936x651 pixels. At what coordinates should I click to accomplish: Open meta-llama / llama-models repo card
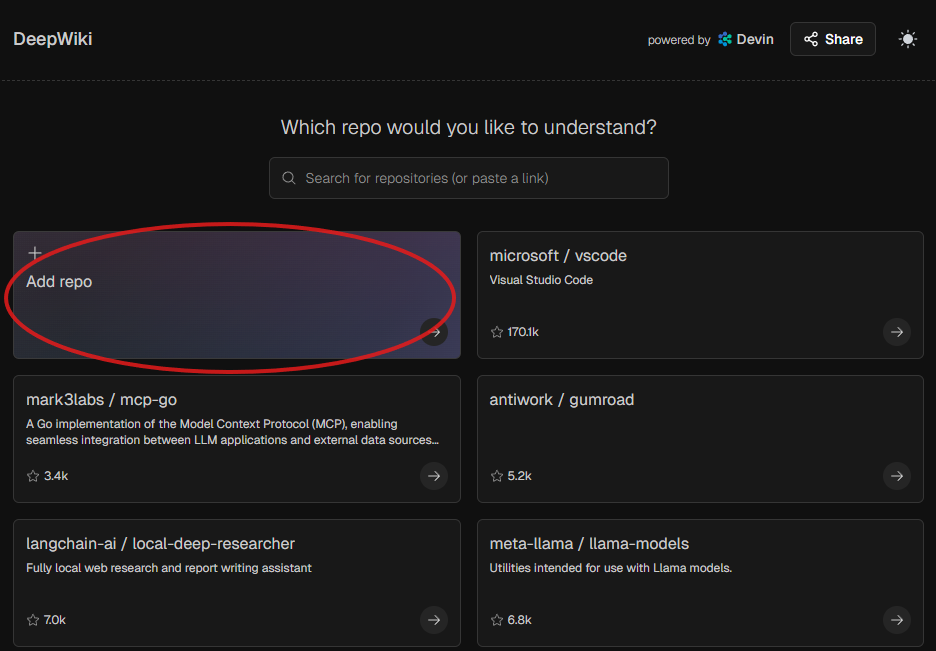pos(700,582)
